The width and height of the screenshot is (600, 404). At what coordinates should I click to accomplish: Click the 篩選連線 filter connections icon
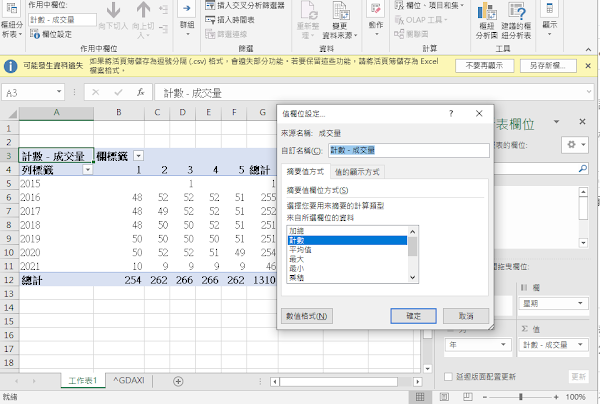[210, 34]
